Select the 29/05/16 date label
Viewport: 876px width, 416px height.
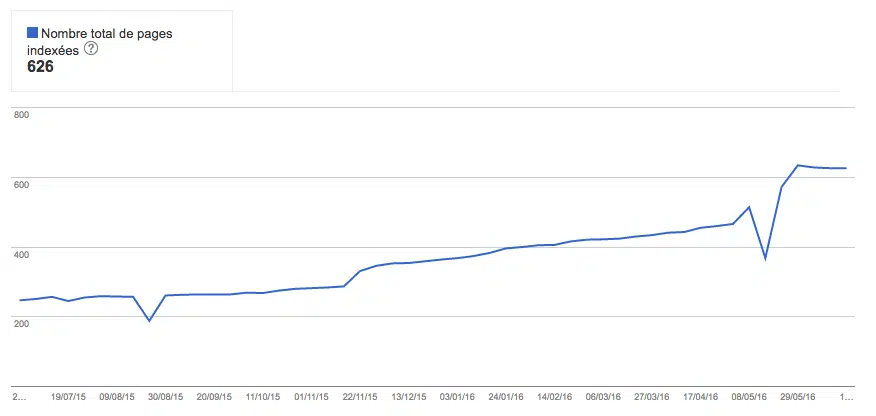pyautogui.click(x=797, y=397)
